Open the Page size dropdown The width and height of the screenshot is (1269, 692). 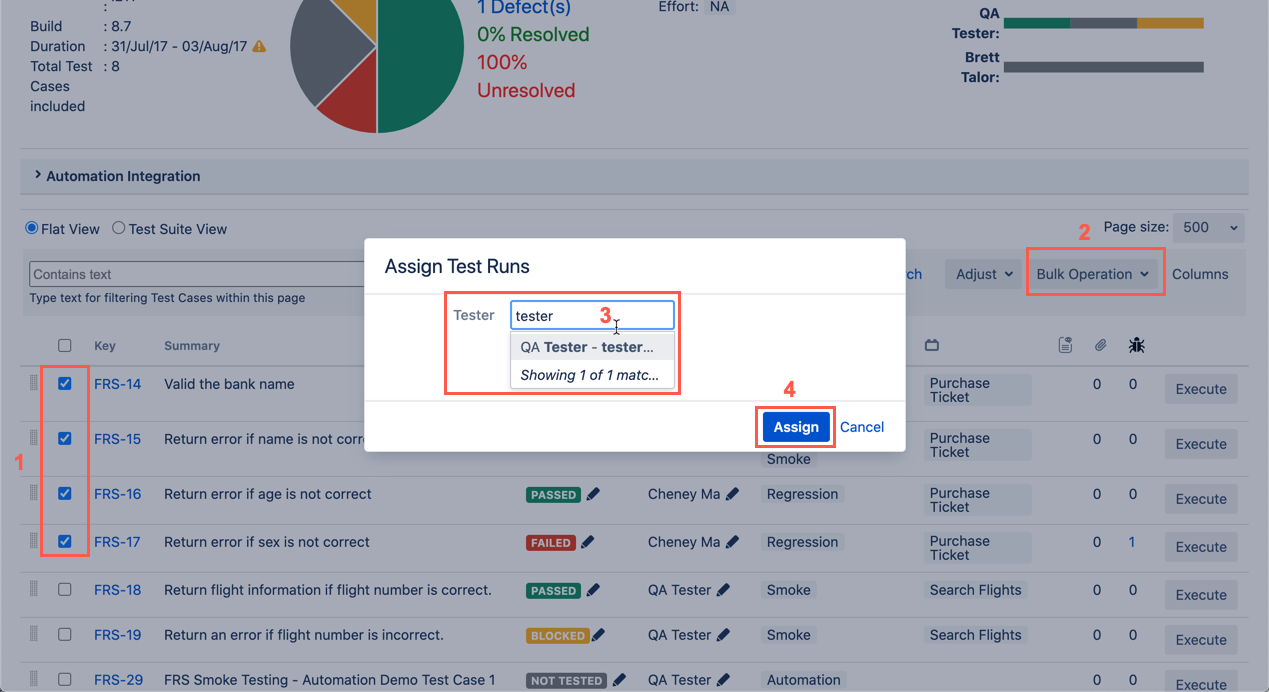click(x=1207, y=227)
